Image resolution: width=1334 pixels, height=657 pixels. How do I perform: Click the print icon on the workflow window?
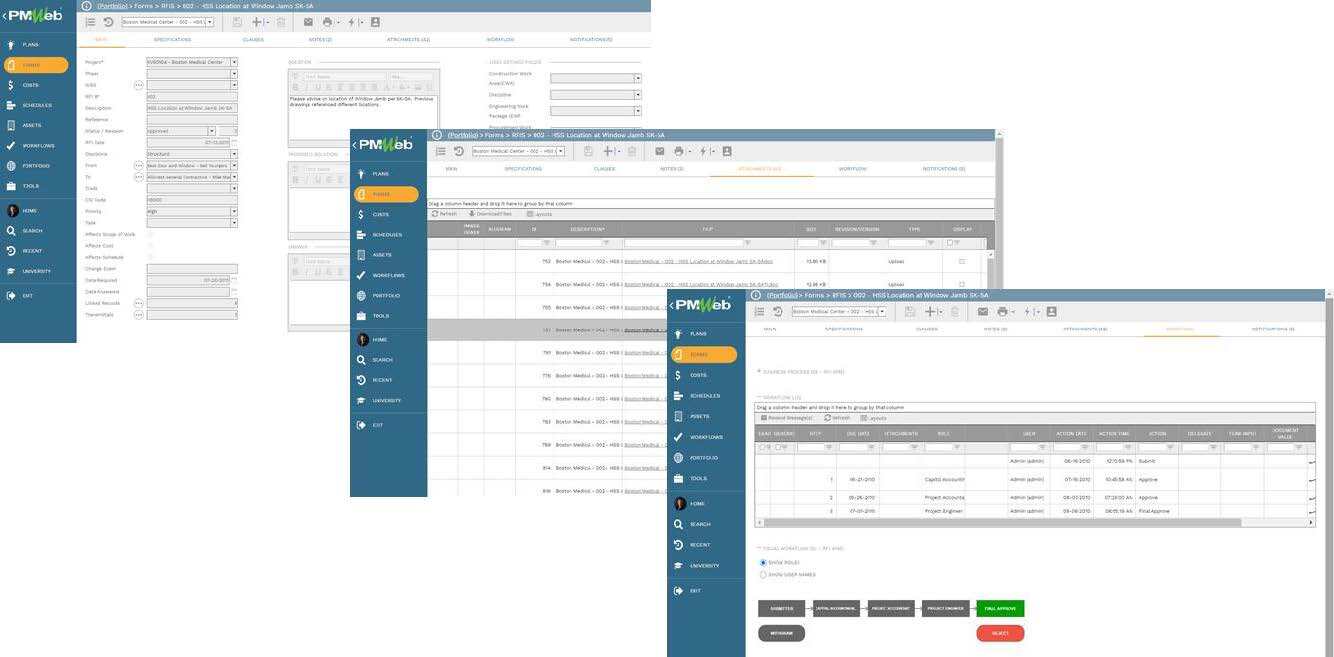click(1000, 311)
